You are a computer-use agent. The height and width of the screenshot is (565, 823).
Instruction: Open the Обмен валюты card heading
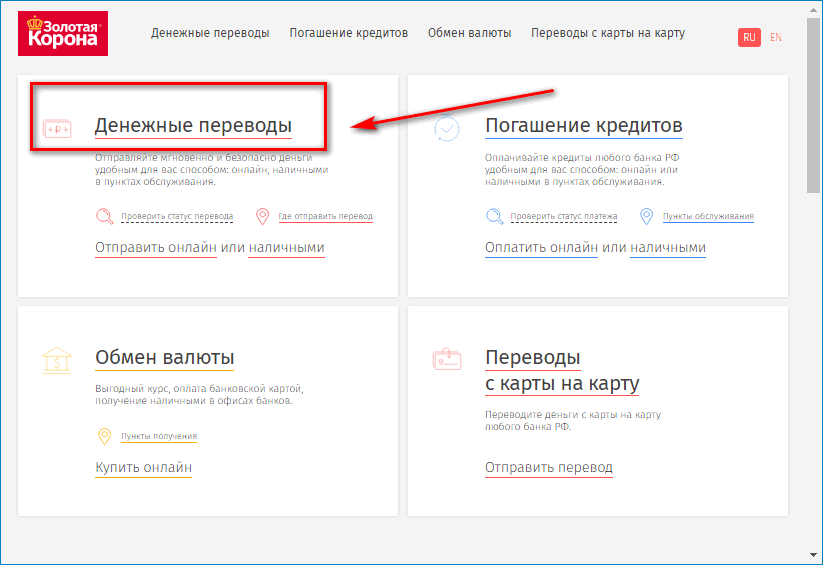pyautogui.click(x=164, y=358)
